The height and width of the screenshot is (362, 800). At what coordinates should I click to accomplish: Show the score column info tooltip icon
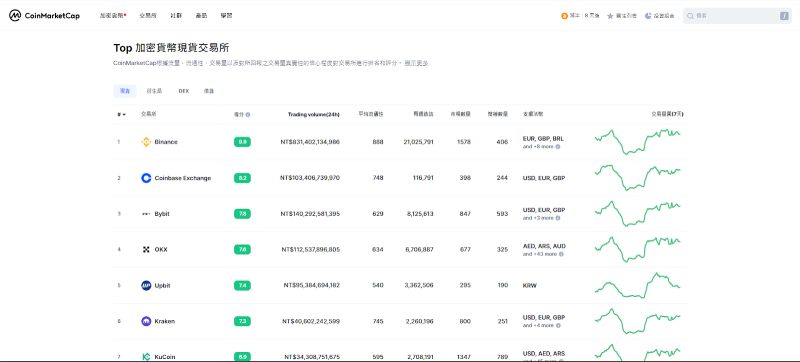click(248, 115)
